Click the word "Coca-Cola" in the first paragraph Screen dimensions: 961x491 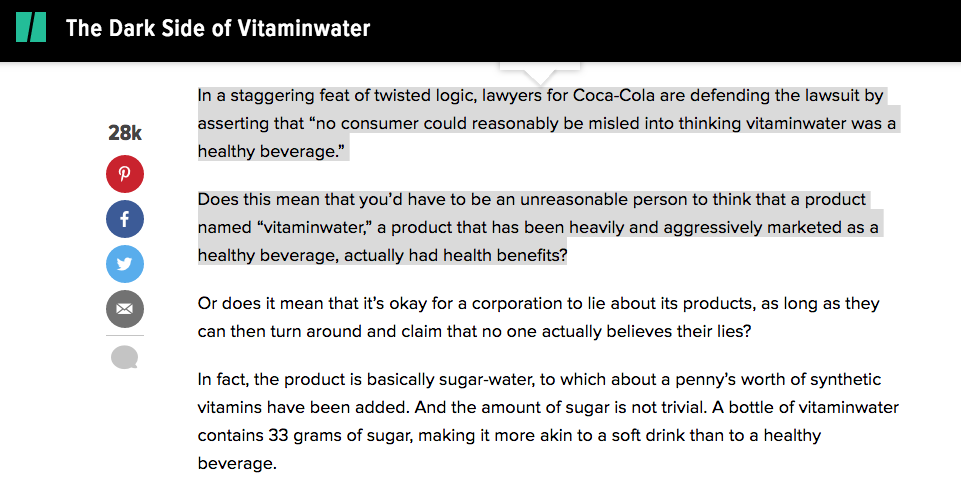tap(610, 96)
